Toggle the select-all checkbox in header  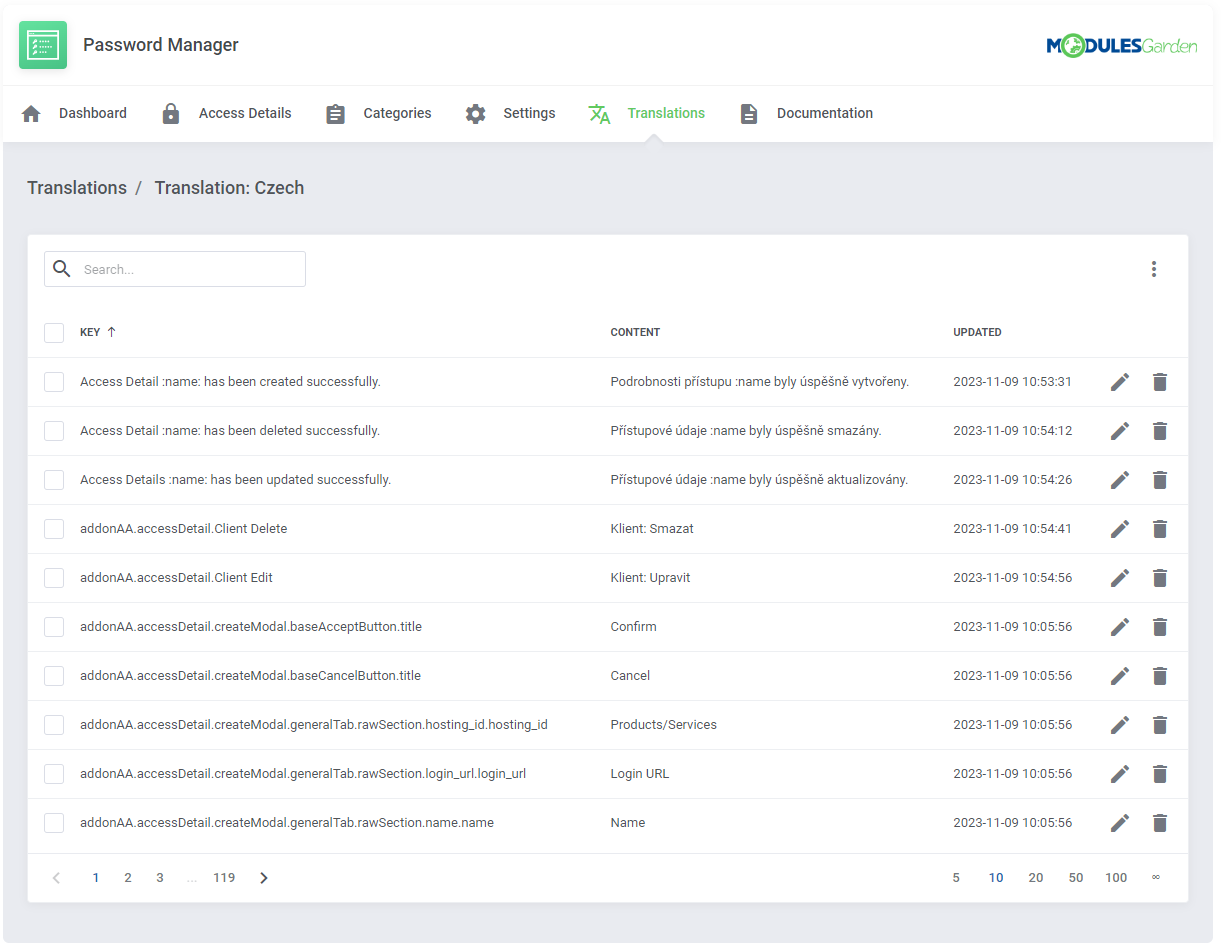[54, 333]
